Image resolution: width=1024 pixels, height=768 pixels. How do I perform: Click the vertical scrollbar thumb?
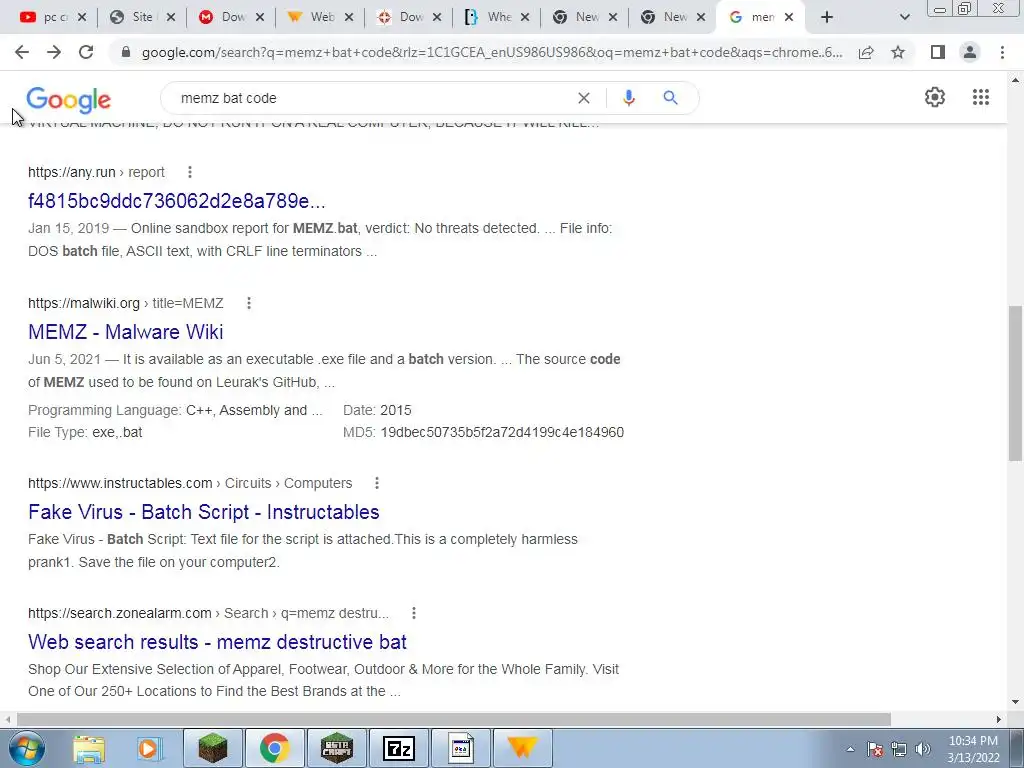1016,383
